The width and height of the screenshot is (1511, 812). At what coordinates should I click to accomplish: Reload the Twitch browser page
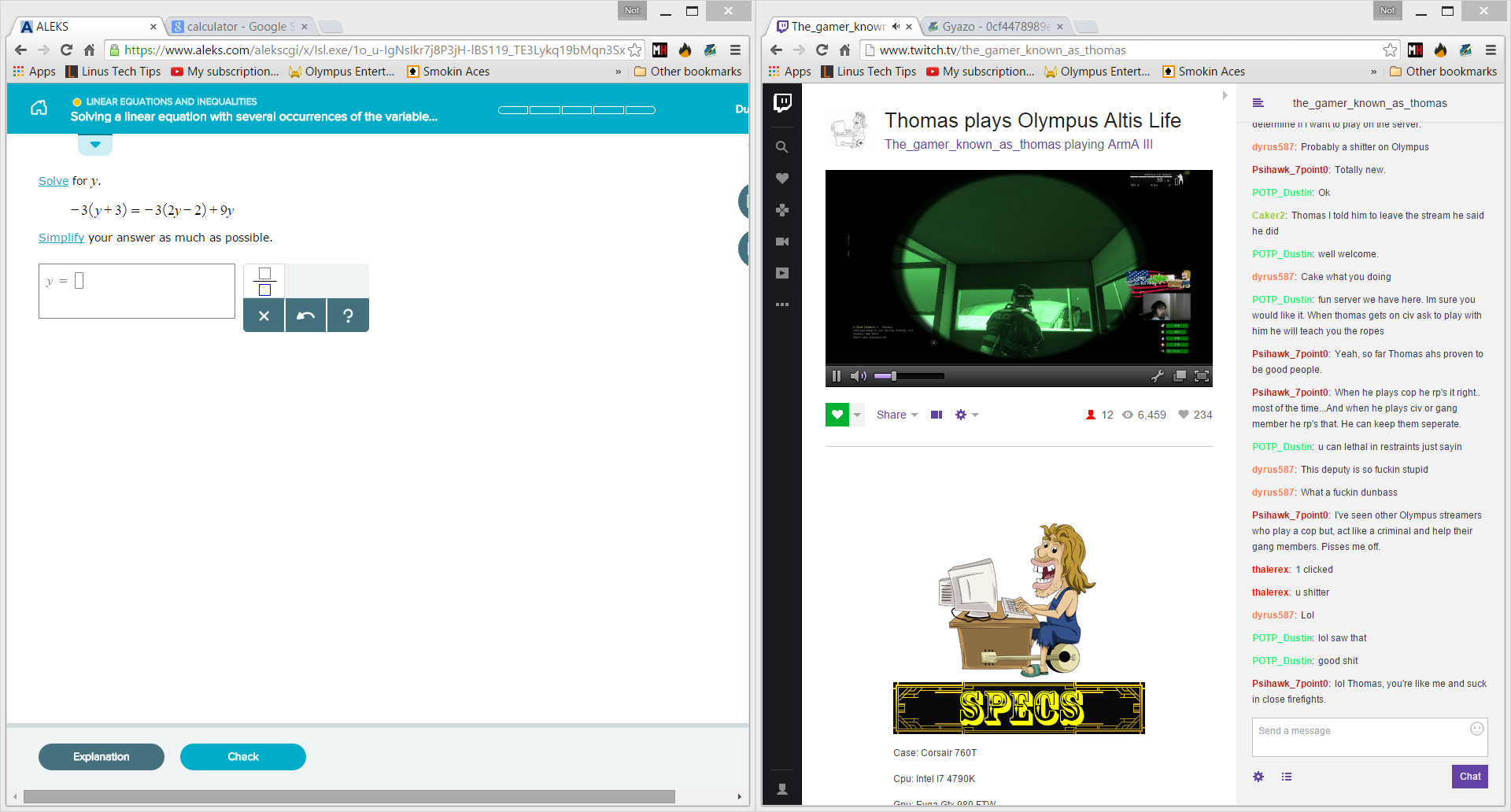tap(822, 50)
